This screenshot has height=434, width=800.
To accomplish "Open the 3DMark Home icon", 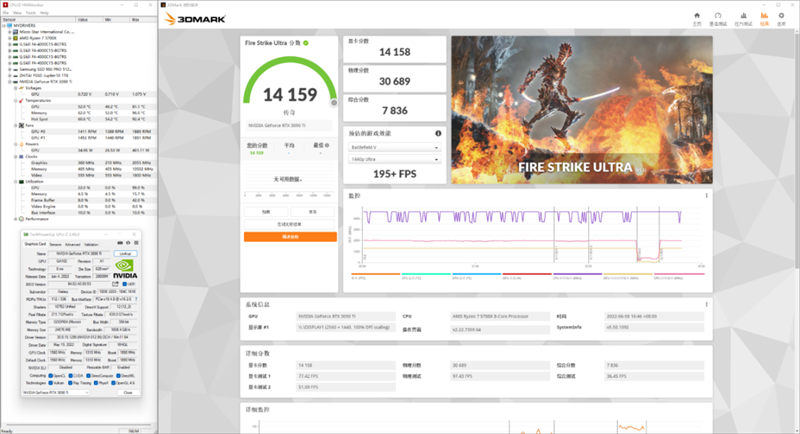I will coord(697,17).
